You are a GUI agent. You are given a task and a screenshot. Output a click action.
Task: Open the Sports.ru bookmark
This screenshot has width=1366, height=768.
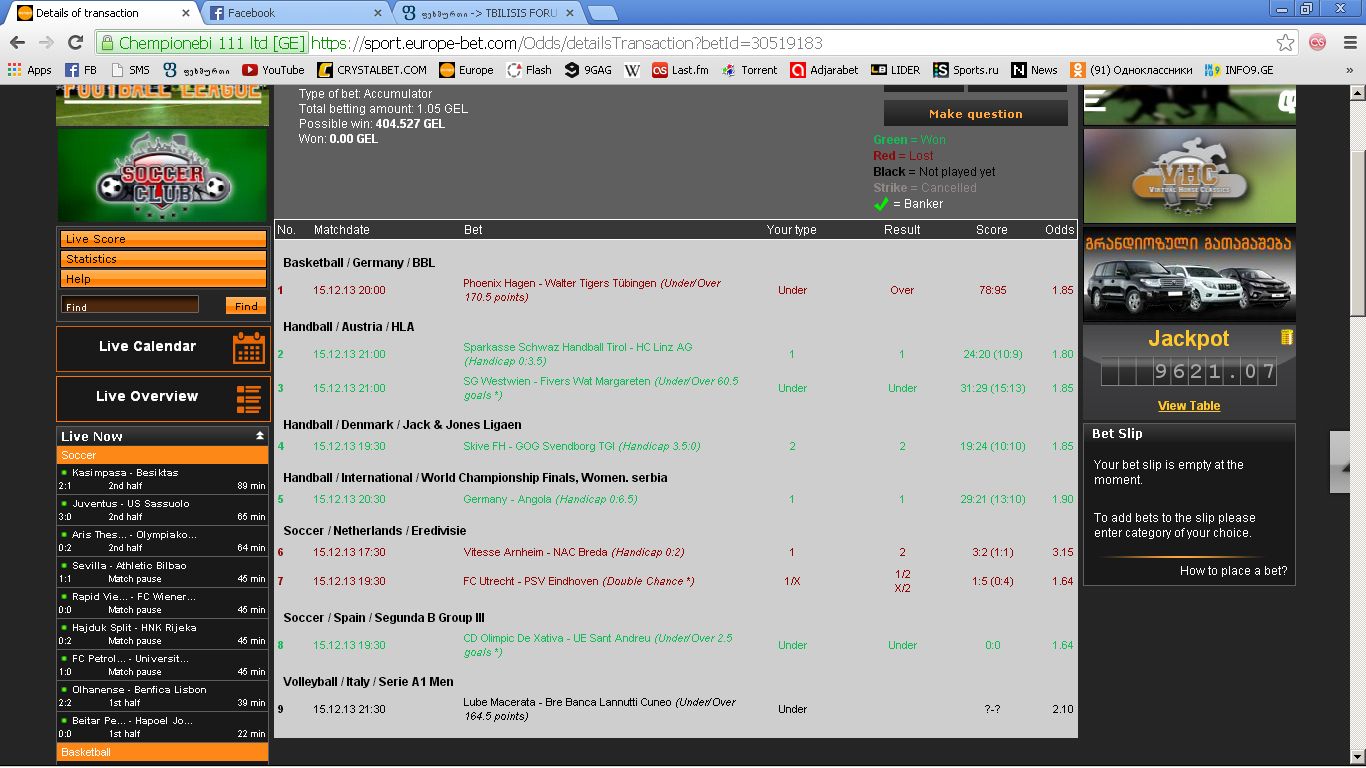[x=966, y=70]
